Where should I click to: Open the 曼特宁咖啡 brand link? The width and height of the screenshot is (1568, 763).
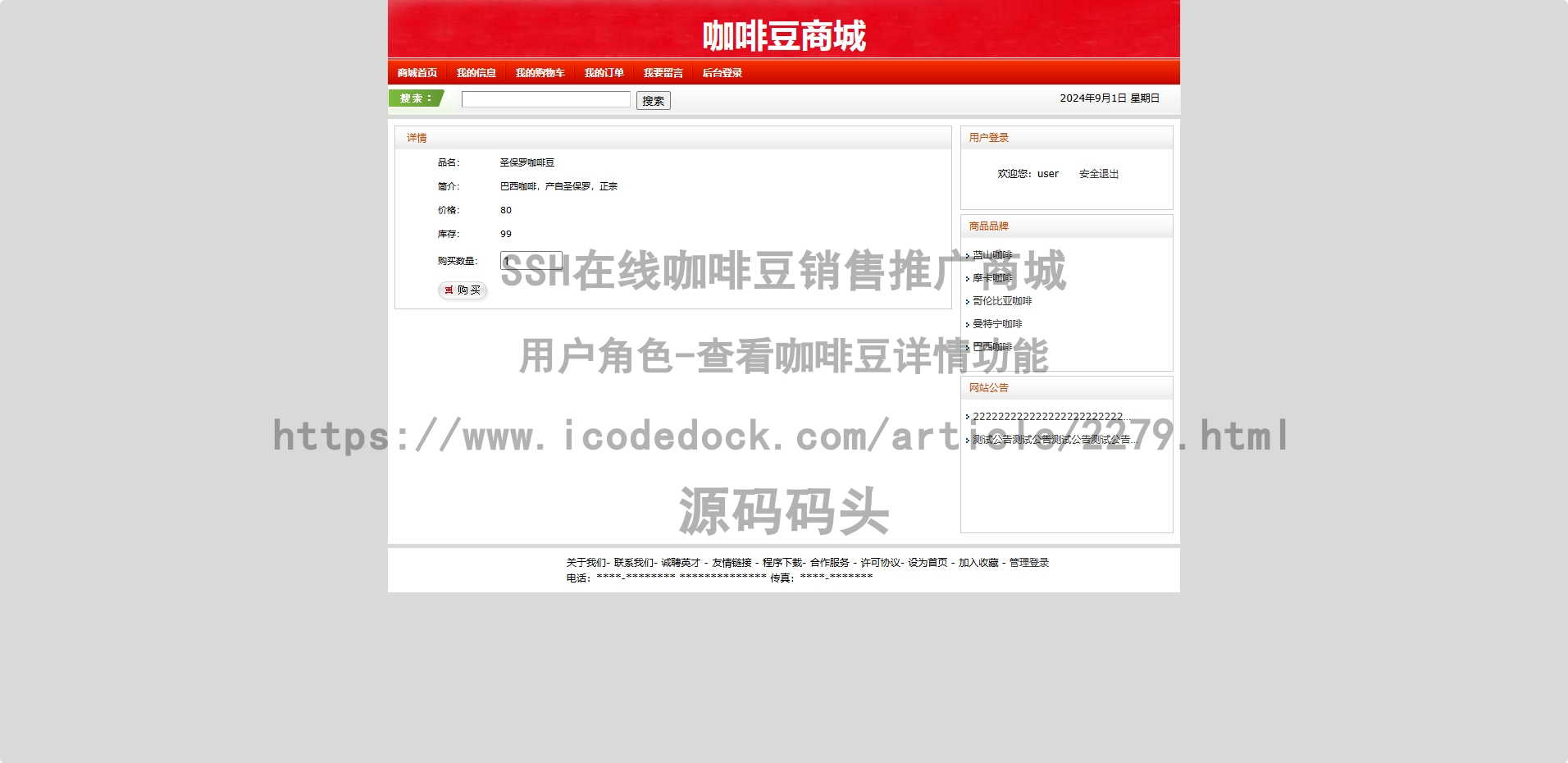(997, 324)
